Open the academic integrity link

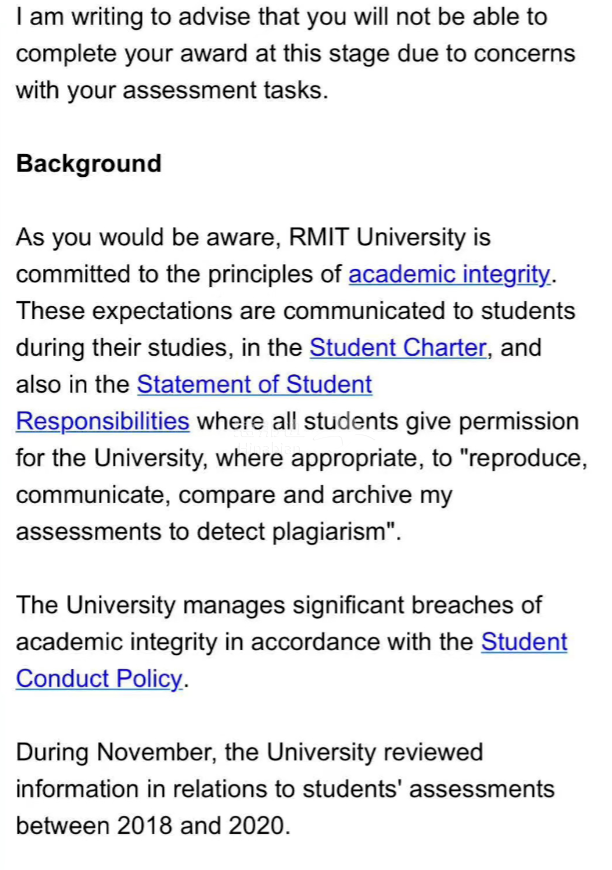pos(449,274)
